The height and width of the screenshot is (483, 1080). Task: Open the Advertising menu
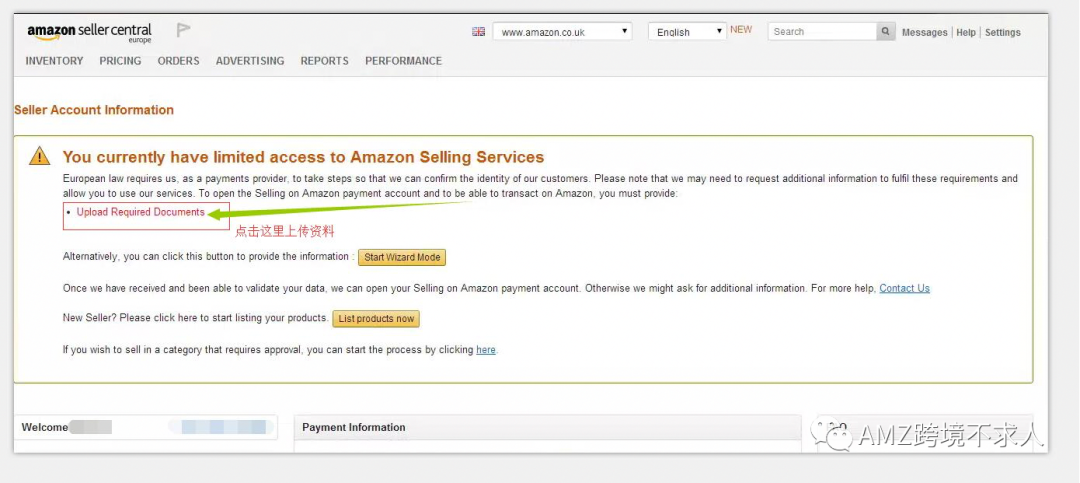[x=250, y=61]
